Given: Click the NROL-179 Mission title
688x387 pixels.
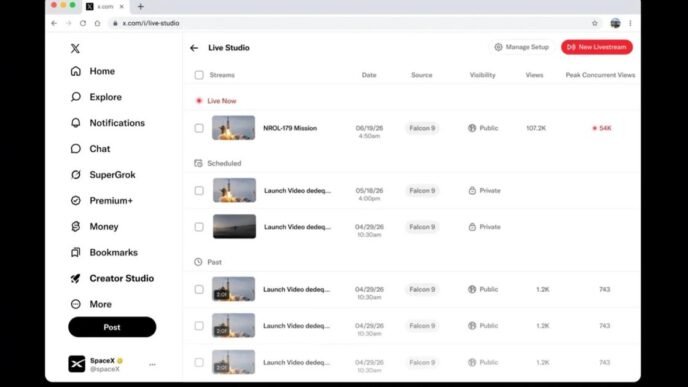Looking at the screenshot, I should [290, 128].
